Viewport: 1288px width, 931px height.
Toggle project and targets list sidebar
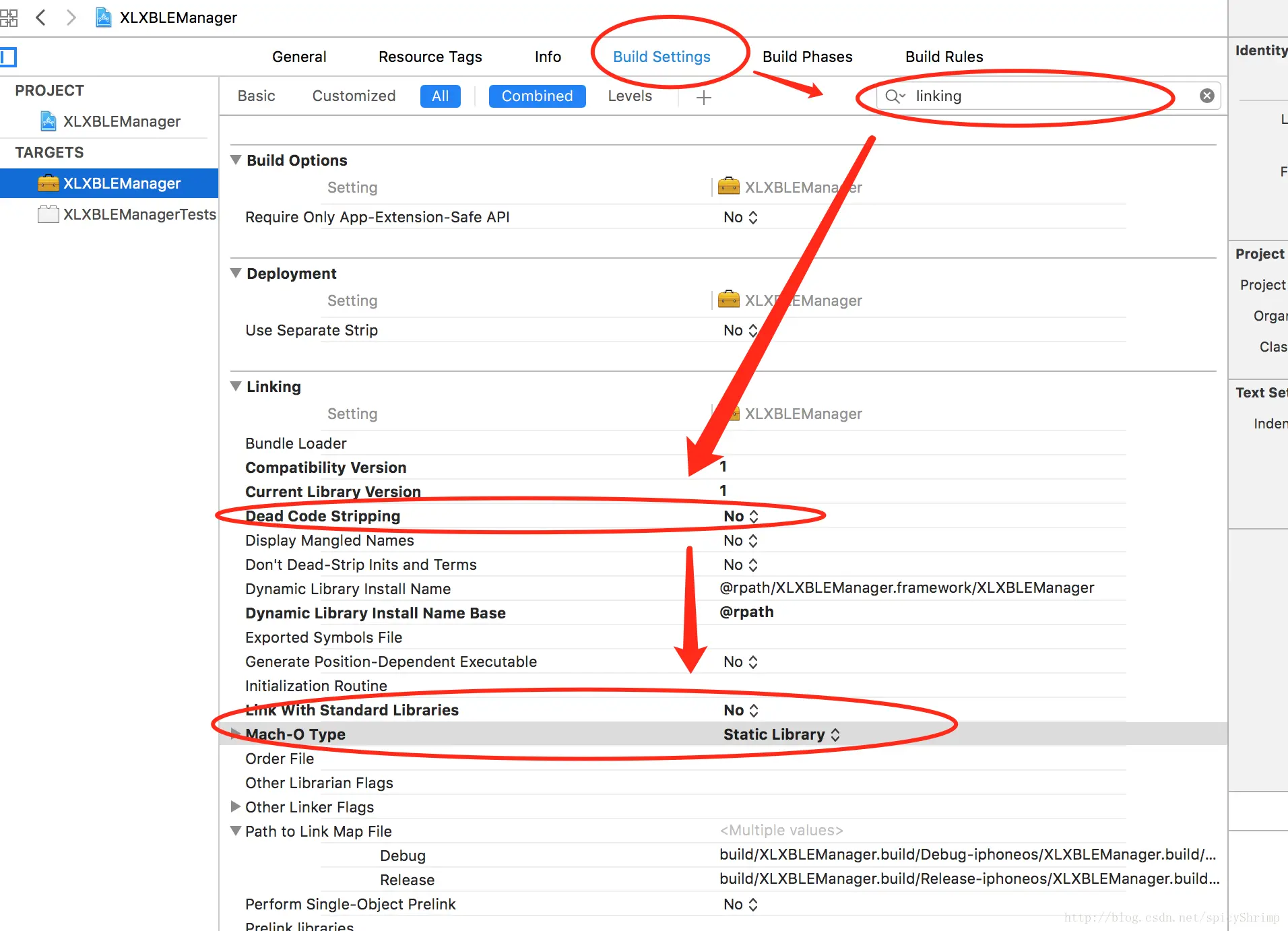8,57
